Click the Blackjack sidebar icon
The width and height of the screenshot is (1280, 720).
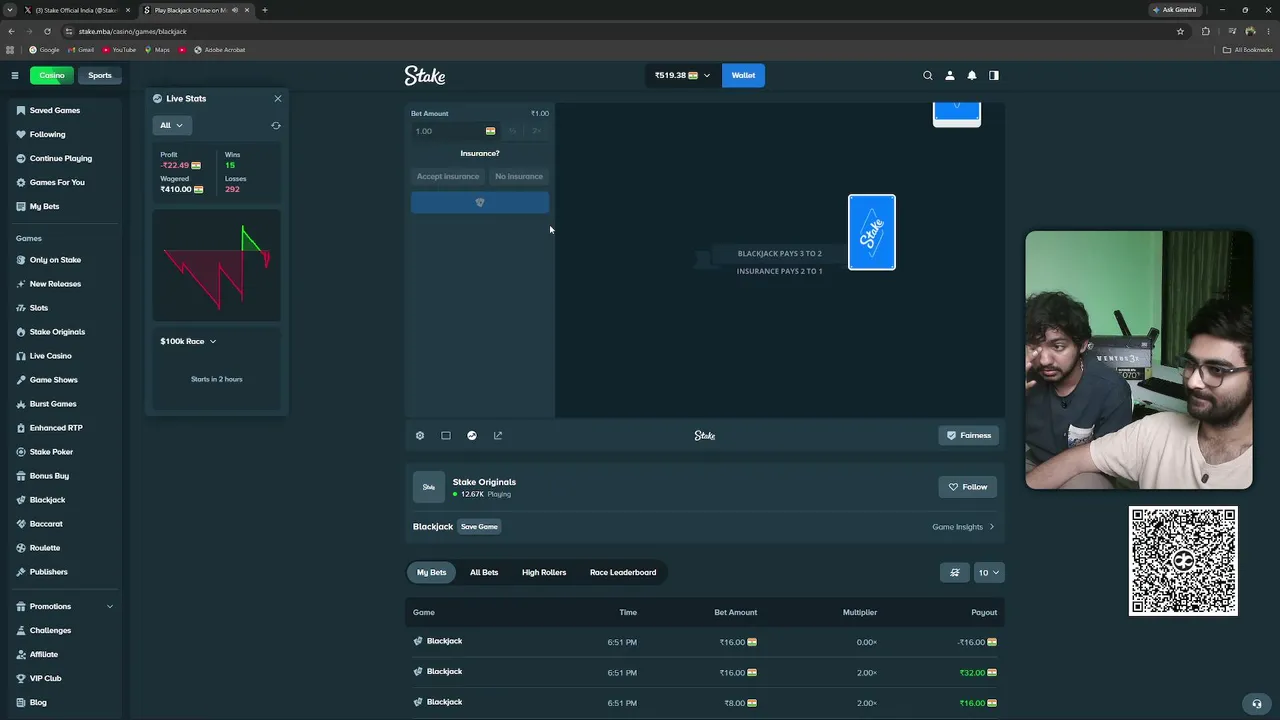tap(21, 500)
